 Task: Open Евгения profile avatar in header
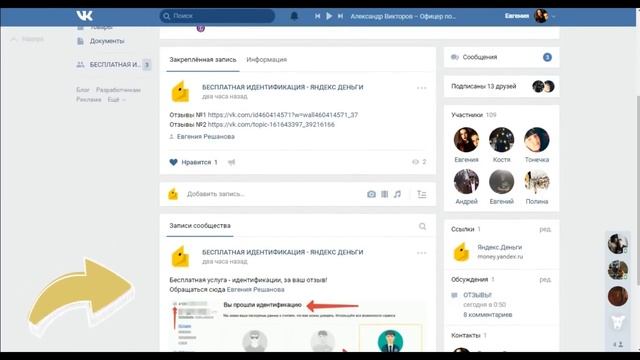coord(541,16)
